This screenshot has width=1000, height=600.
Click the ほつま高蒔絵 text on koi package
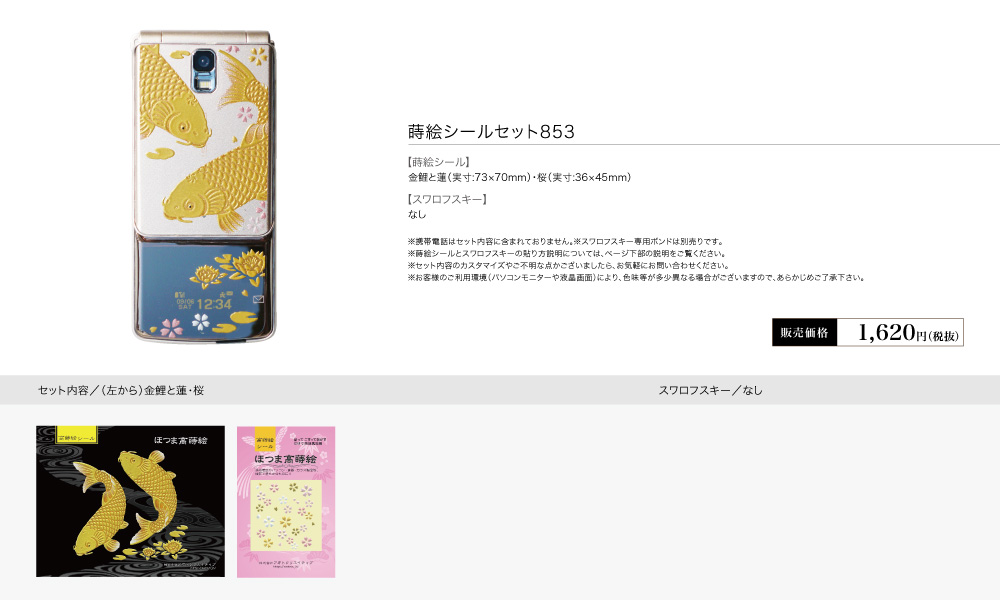click(x=180, y=441)
